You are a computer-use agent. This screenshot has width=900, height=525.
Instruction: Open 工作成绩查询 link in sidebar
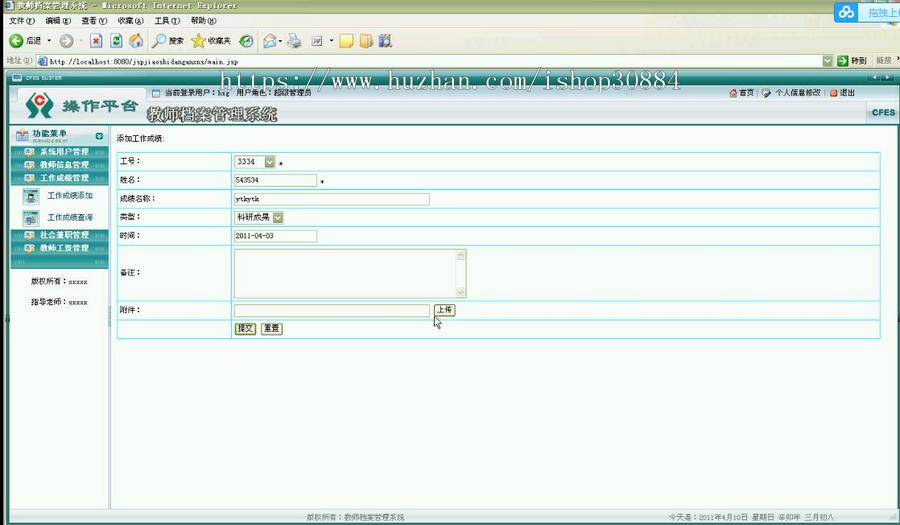pyautogui.click(x=70, y=217)
